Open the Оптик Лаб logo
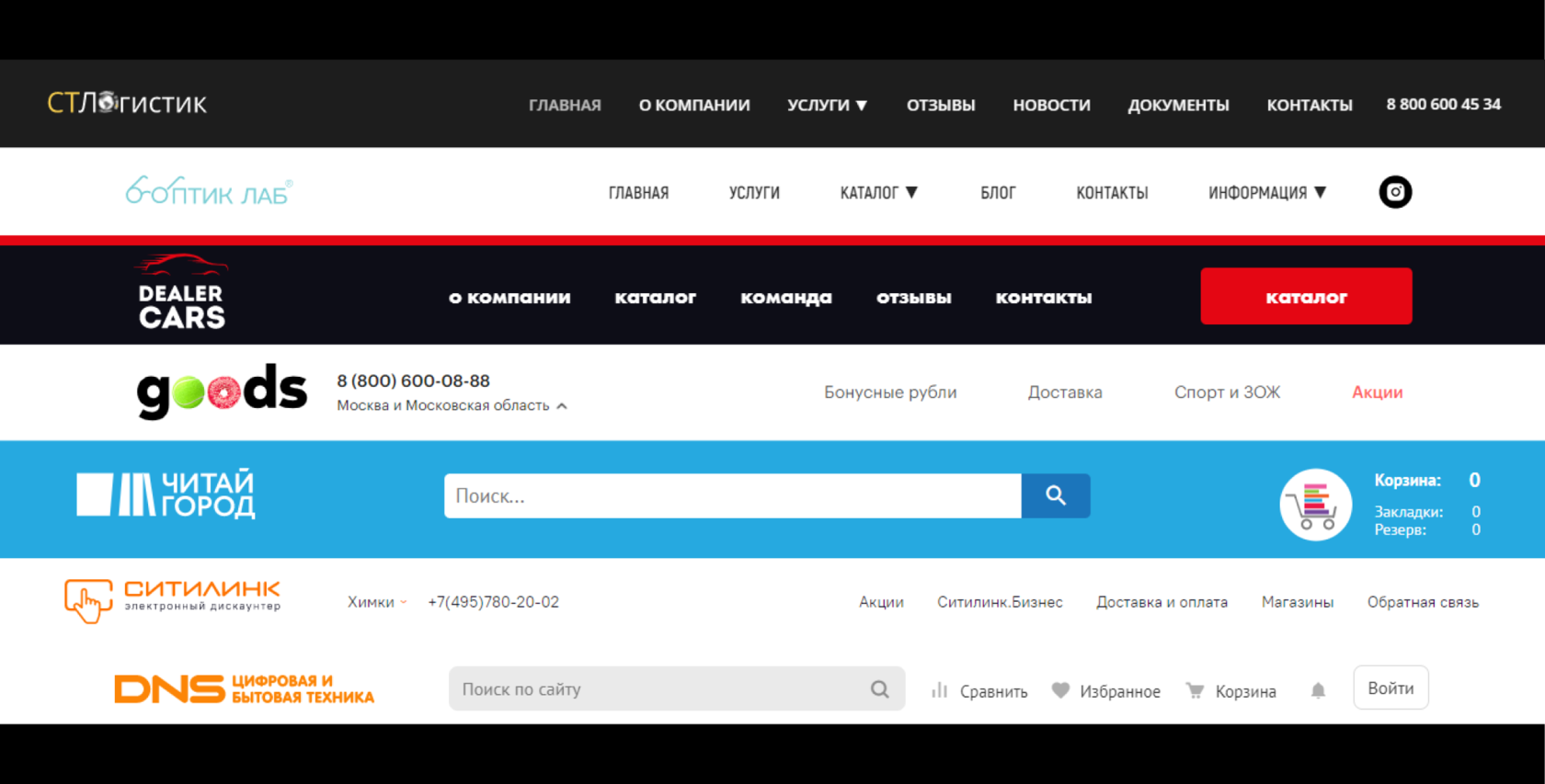The image size is (1545, 784). [x=209, y=191]
